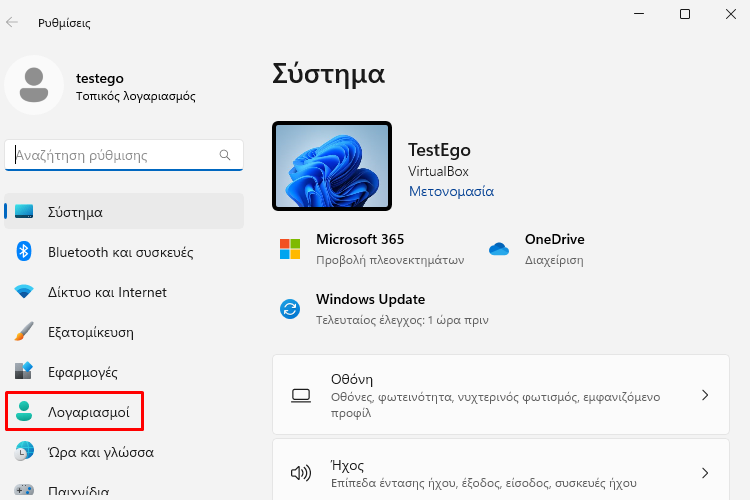
Task: Click the Microsoft 365 title text
Action: pyautogui.click(x=360, y=239)
